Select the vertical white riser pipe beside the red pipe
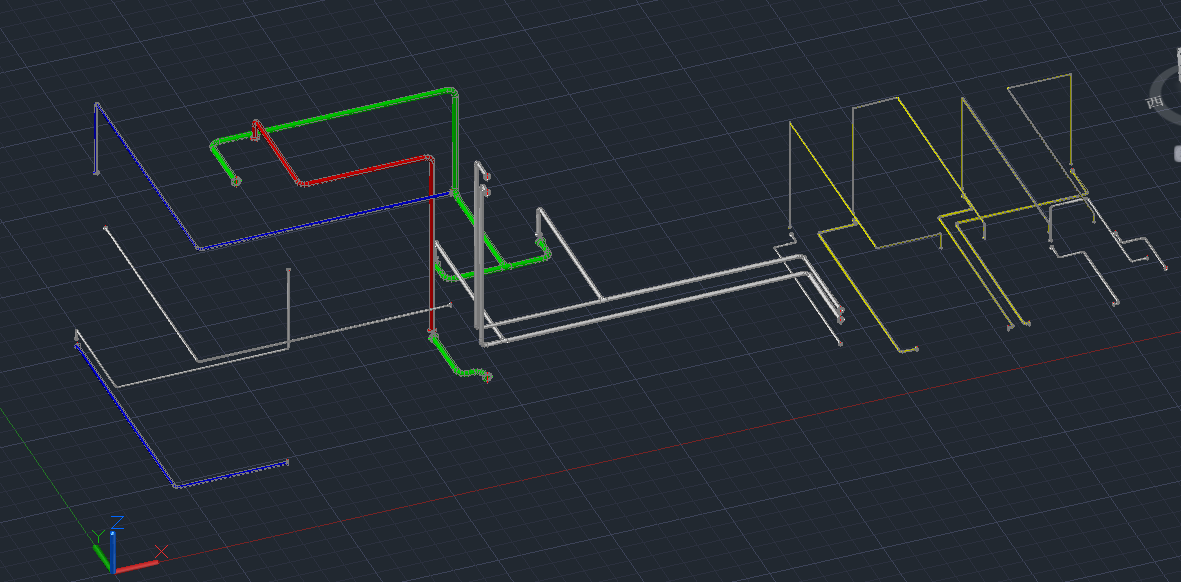 (479, 253)
